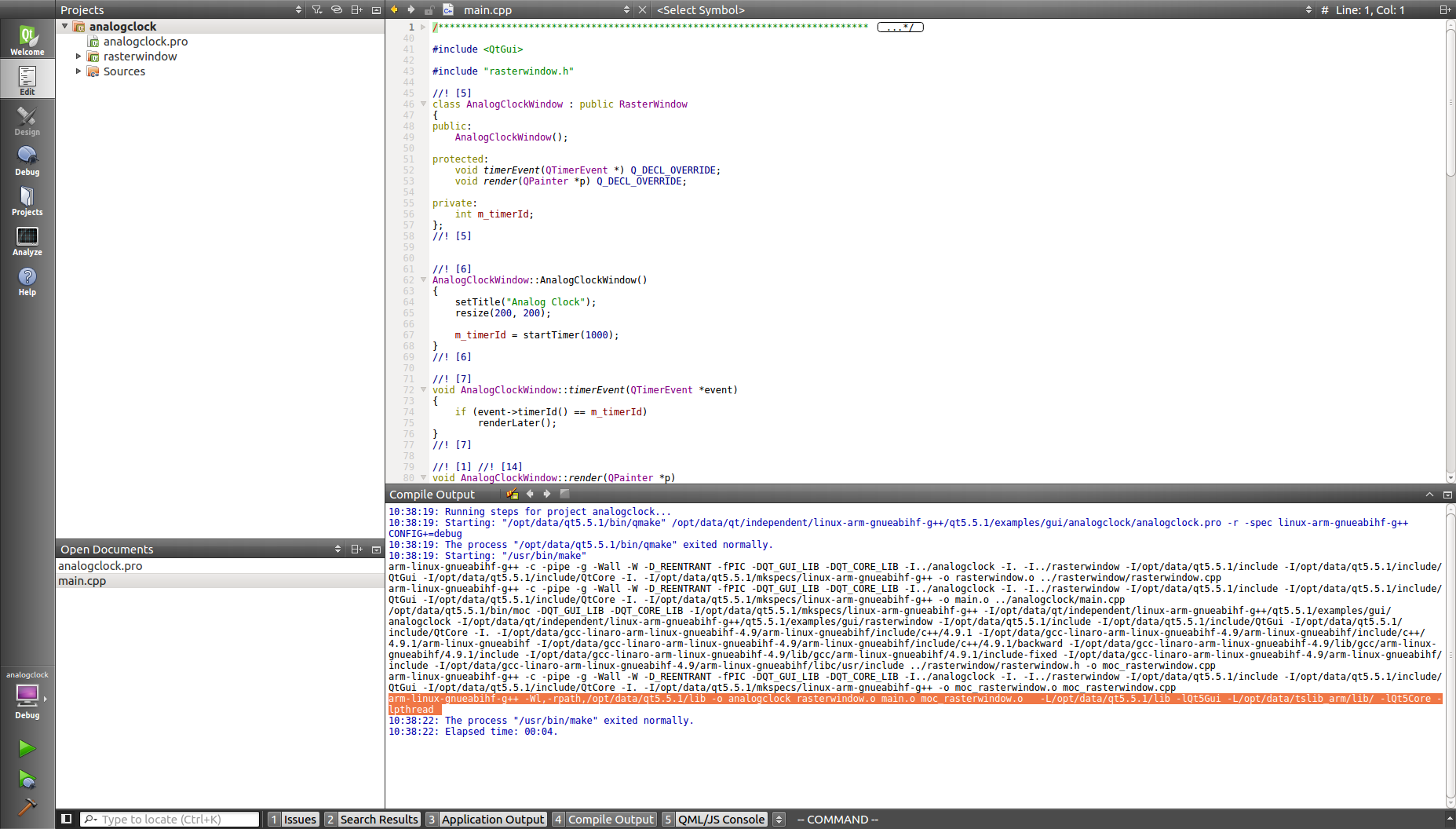Click the green Run button
This screenshot has height=829, width=1456.
pos(27,748)
